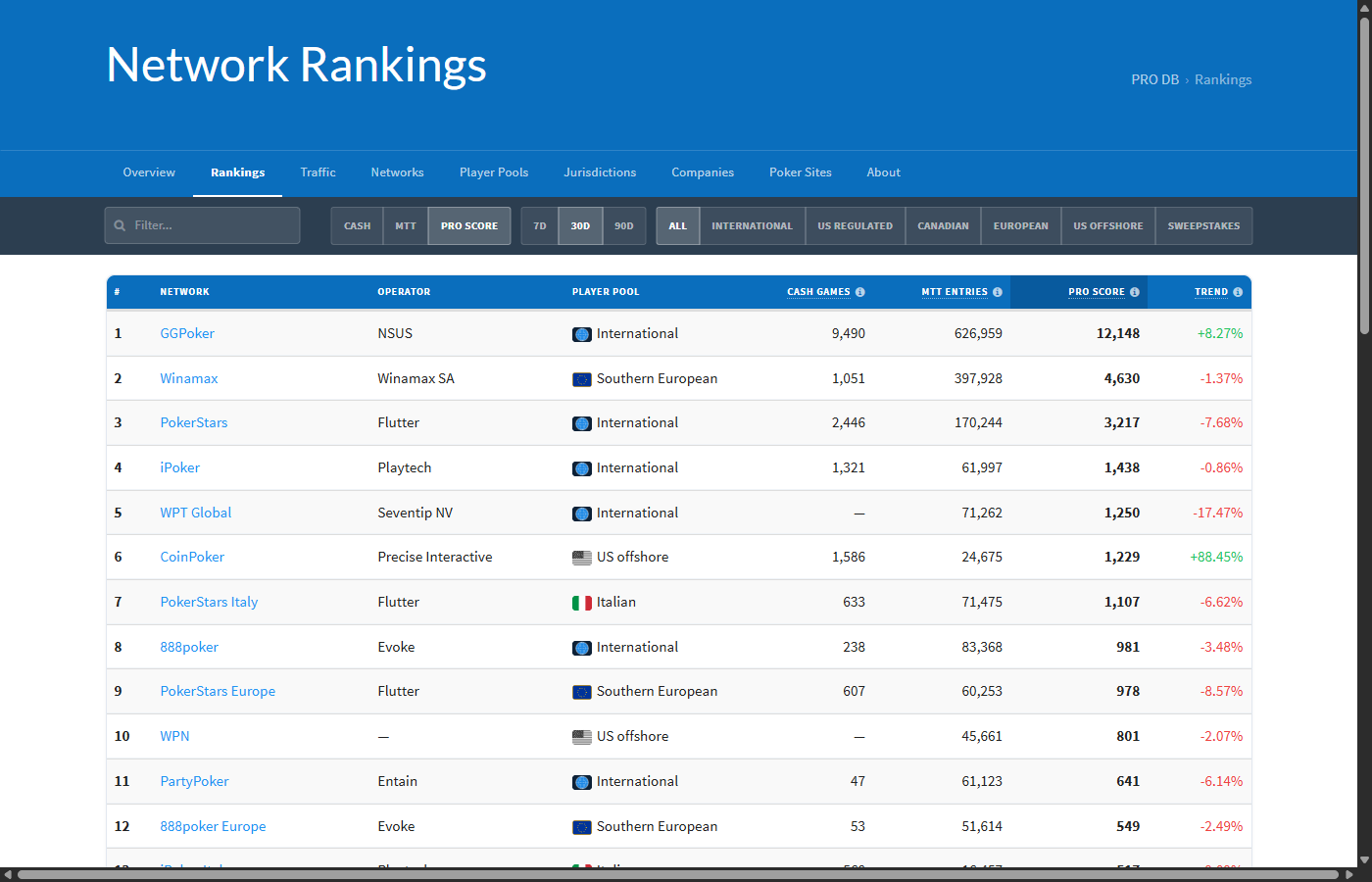
Task: Filter by US REGULATED networks
Action: [x=855, y=225]
